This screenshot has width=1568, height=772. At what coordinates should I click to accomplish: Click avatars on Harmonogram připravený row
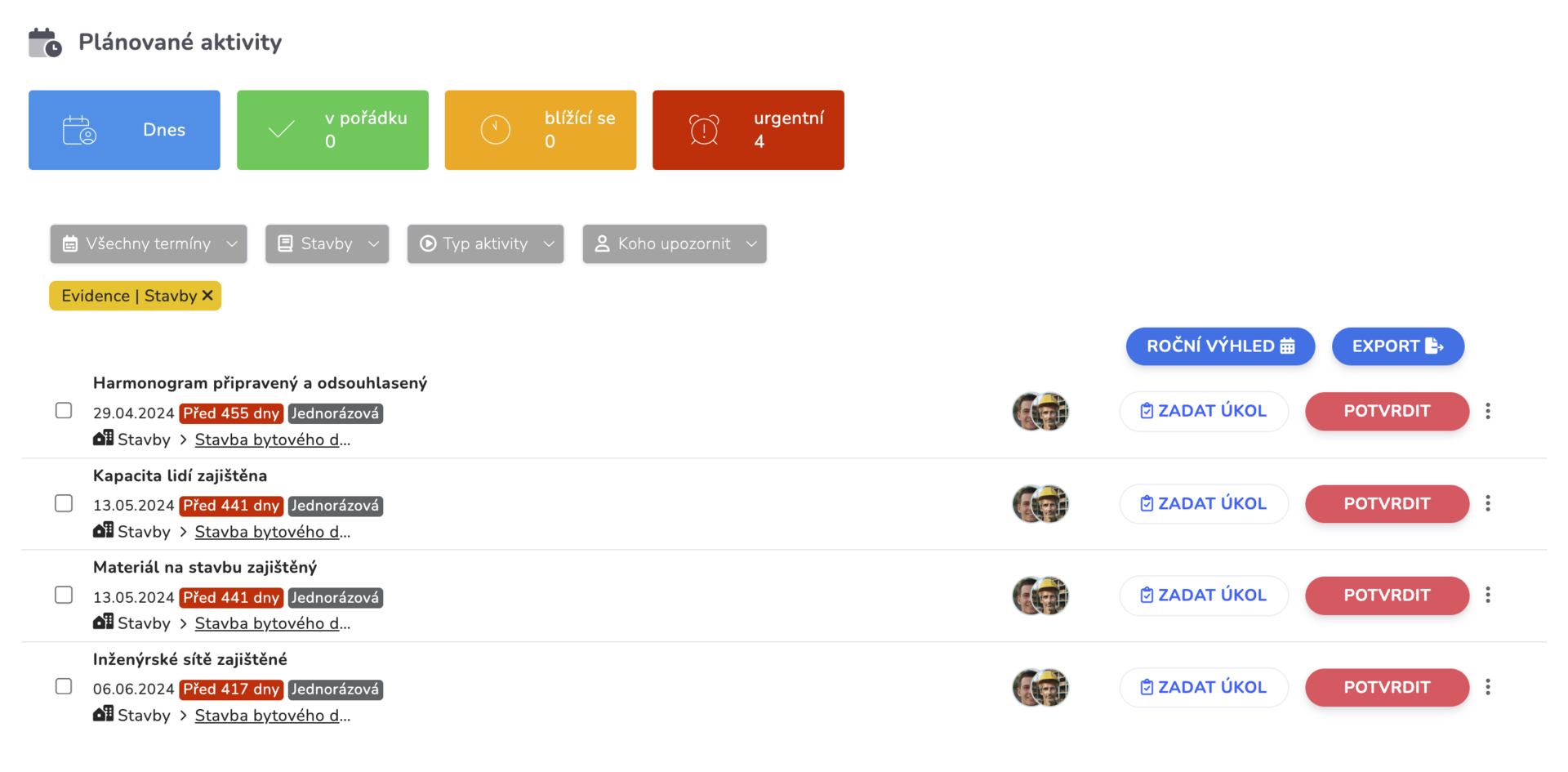tap(1040, 411)
